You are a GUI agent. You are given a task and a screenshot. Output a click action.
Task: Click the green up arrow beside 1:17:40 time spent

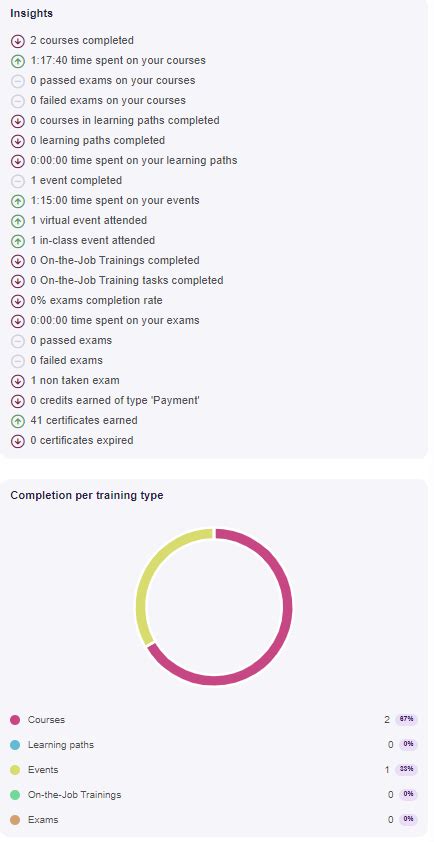(x=18, y=61)
